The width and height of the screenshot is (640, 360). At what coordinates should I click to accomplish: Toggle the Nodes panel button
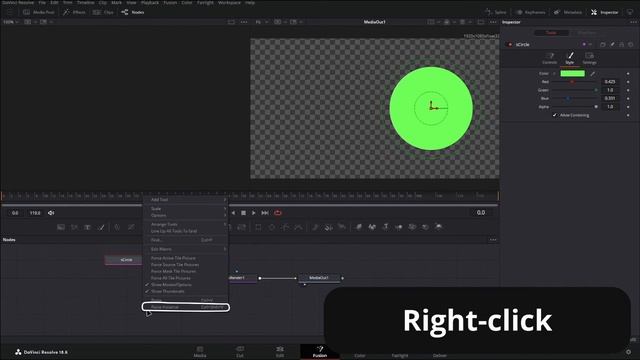[133, 12]
